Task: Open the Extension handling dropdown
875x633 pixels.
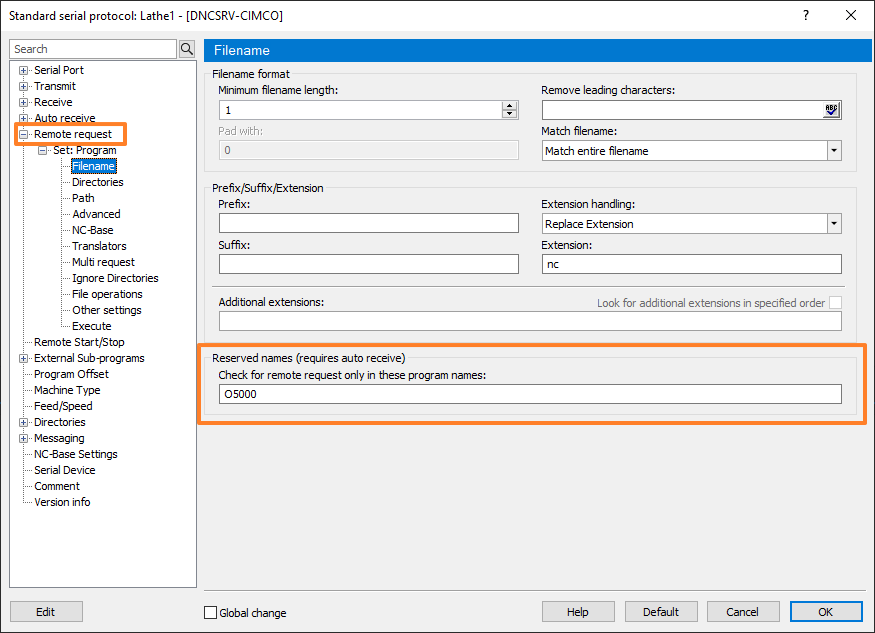Action: coord(834,224)
